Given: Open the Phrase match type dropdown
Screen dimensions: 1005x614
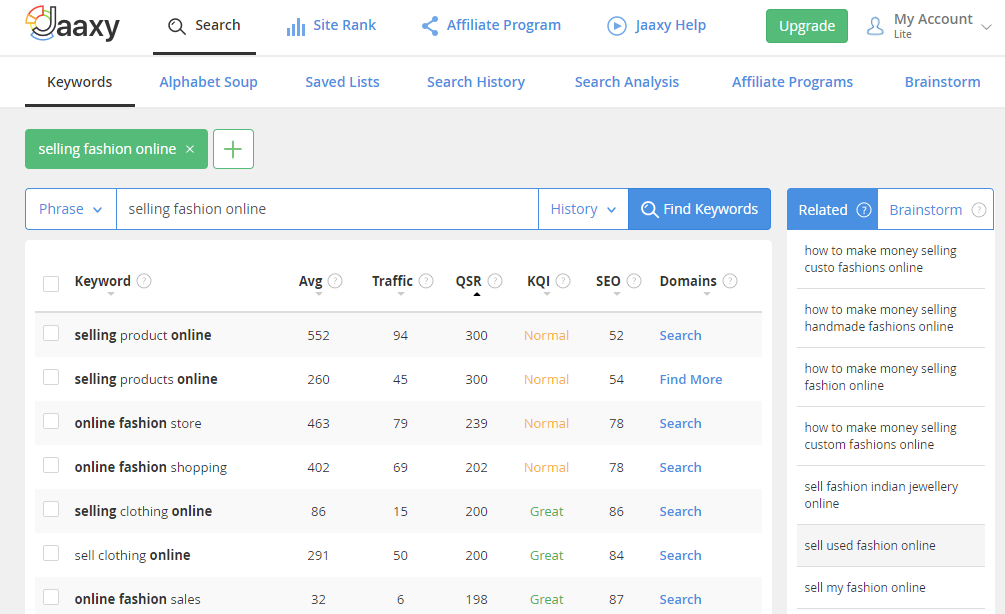Looking at the screenshot, I should (x=71, y=209).
